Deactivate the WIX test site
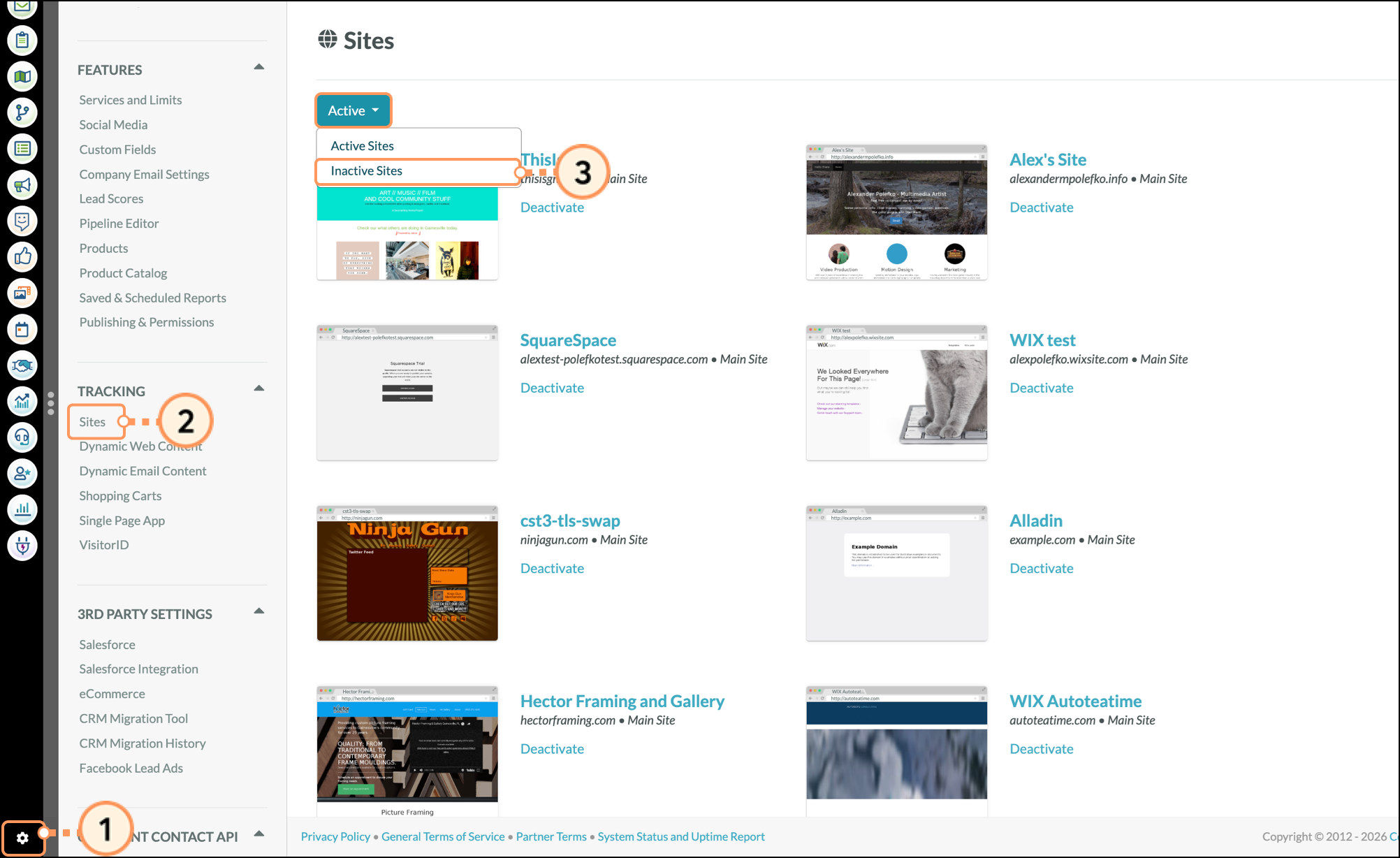This screenshot has width=1400, height=858. click(x=1042, y=388)
